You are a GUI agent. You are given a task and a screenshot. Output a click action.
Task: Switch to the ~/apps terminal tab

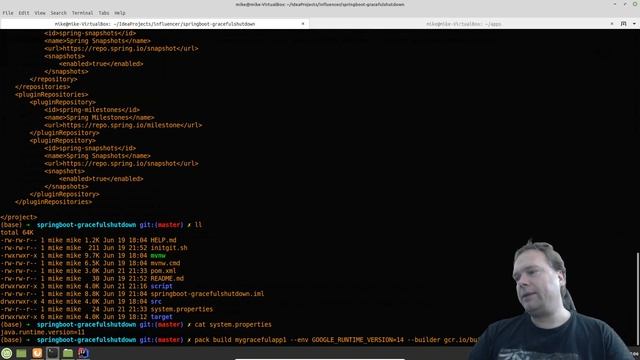click(463, 24)
